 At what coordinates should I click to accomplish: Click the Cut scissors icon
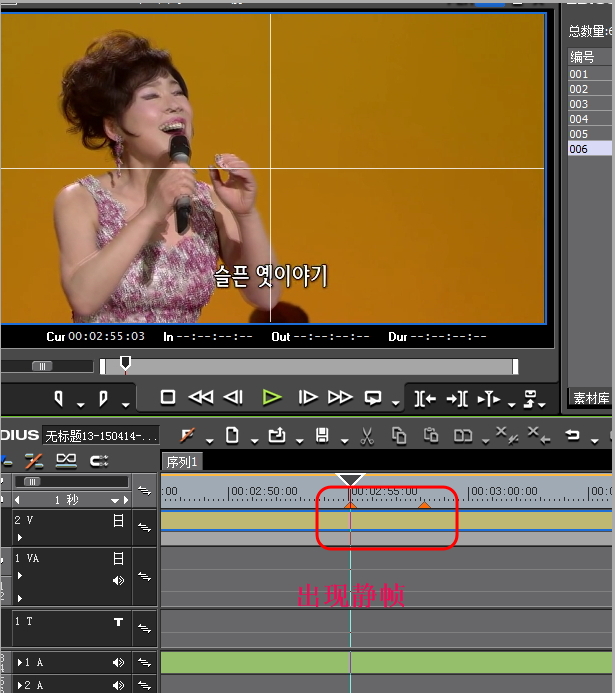(x=367, y=436)
